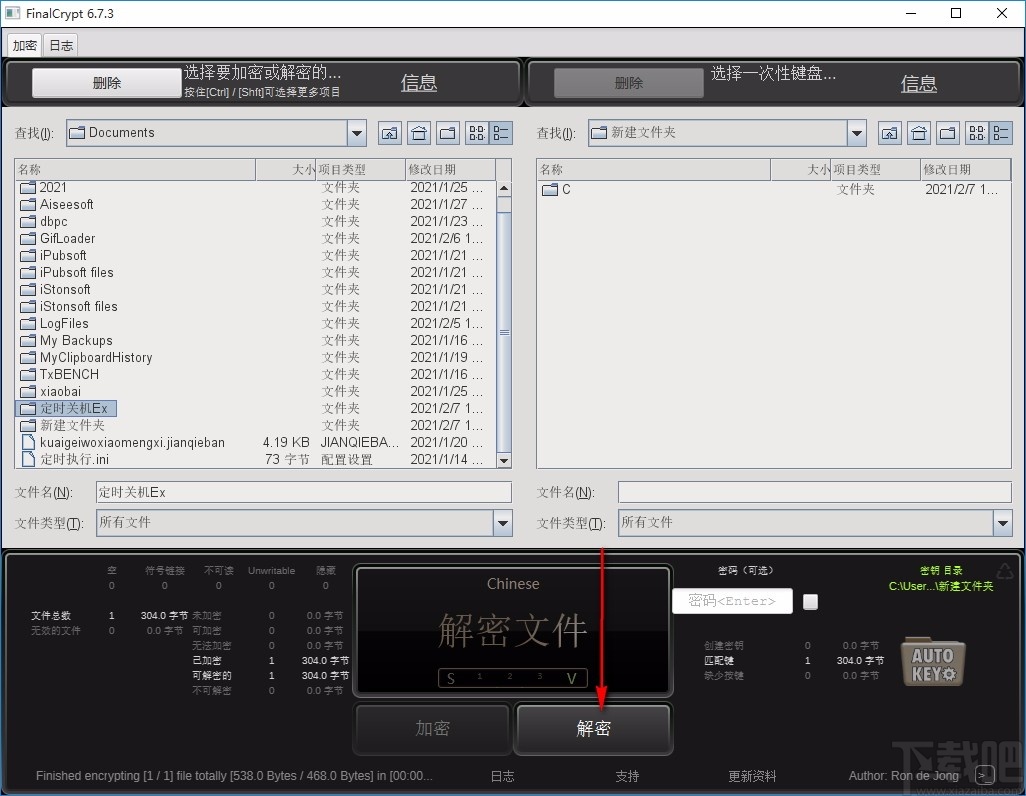This screenshot has width=1026, height=796.
Task: Toggle the checkbox next to the password field
Action: click(x=810, y=601)
